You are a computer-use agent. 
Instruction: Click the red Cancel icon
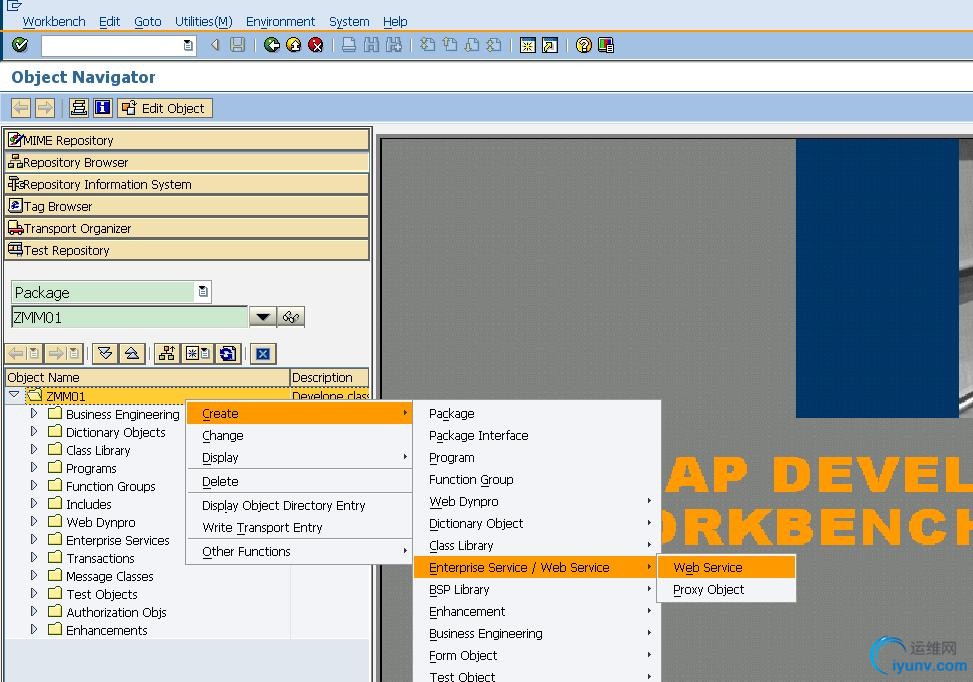(316, 45)
